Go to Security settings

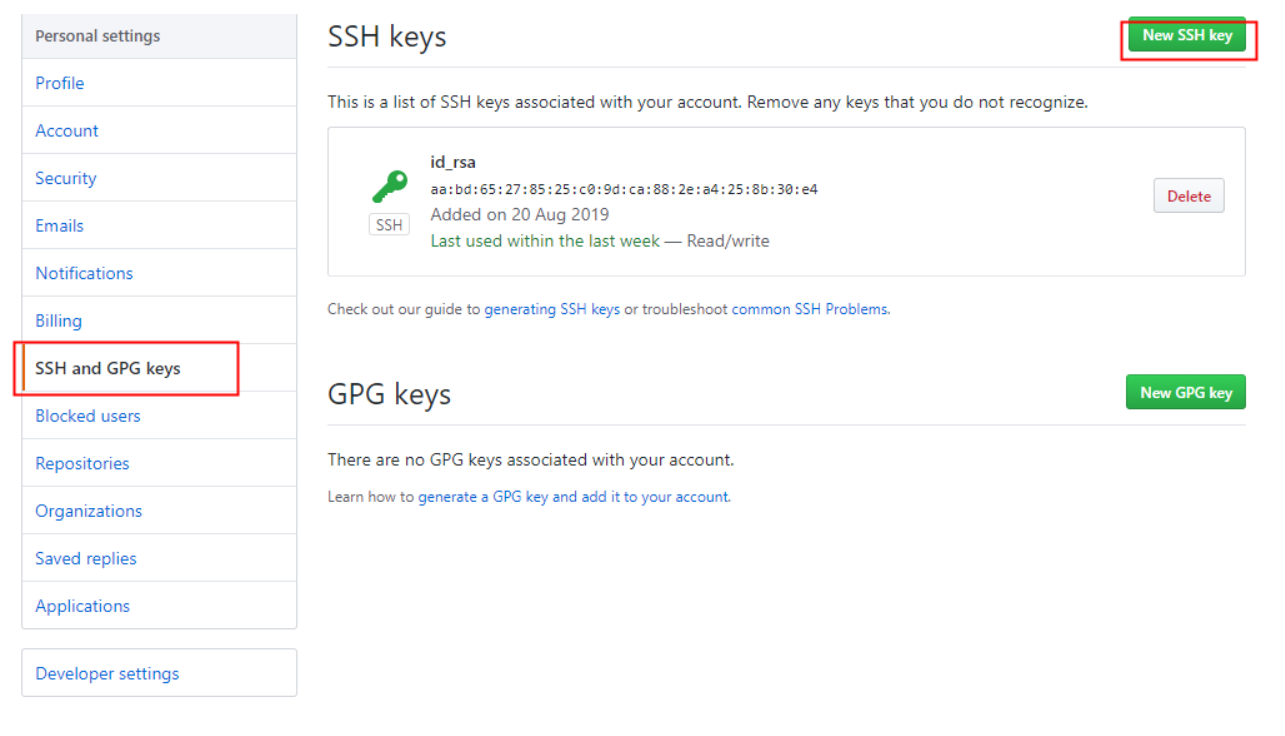(x=159, y=178)
